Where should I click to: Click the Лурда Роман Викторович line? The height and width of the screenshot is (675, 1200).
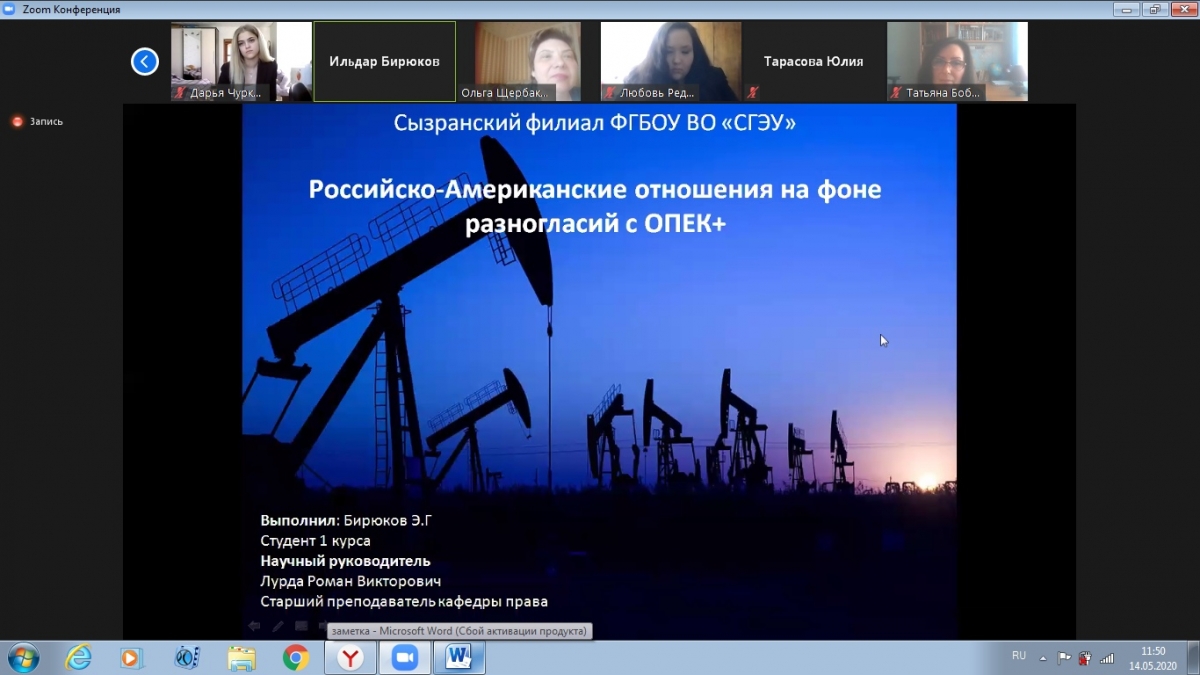point(351,581)
